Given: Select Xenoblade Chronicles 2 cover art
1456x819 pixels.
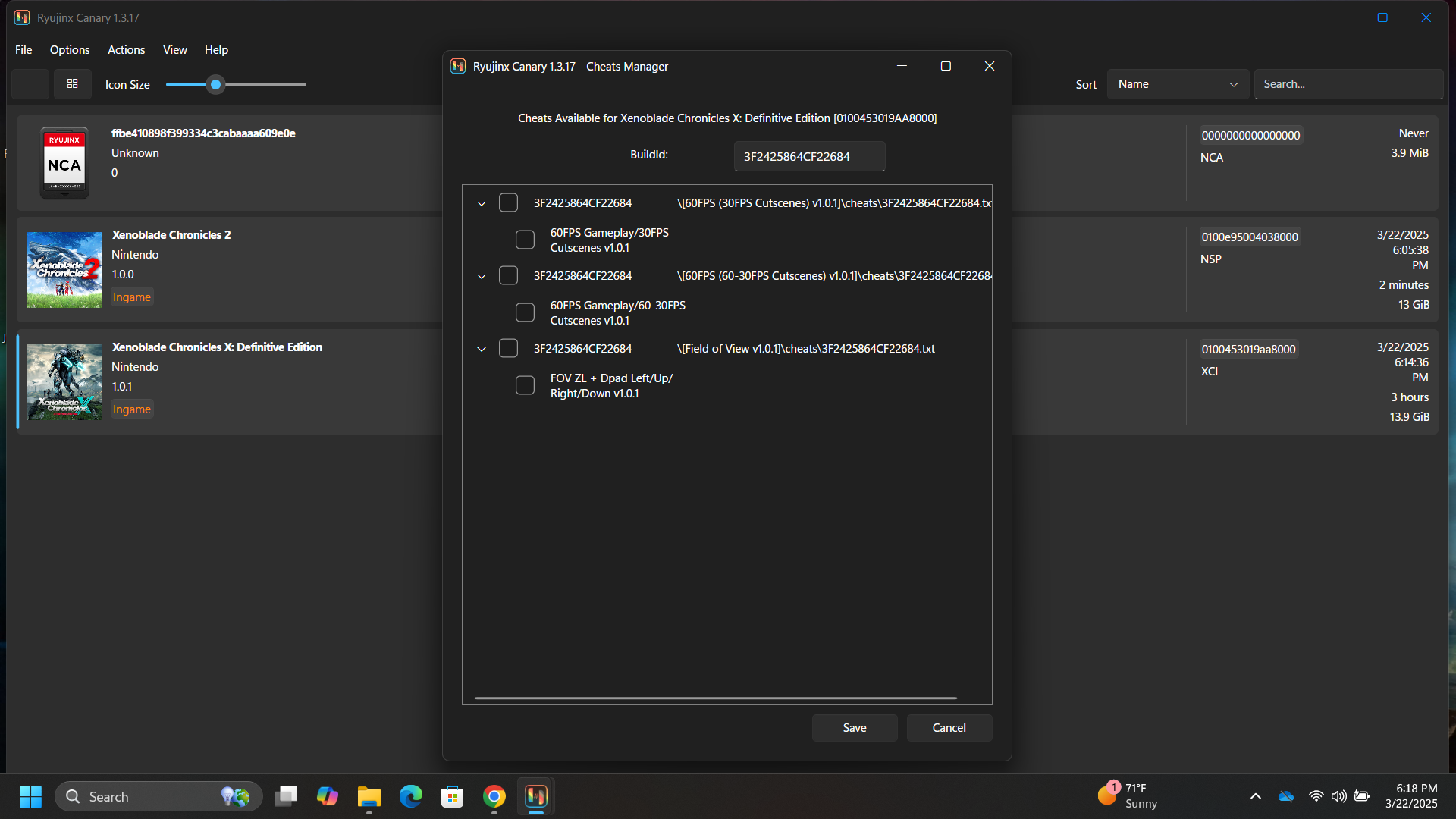Looking at the screenshot, I should click(x=64, y=270).
